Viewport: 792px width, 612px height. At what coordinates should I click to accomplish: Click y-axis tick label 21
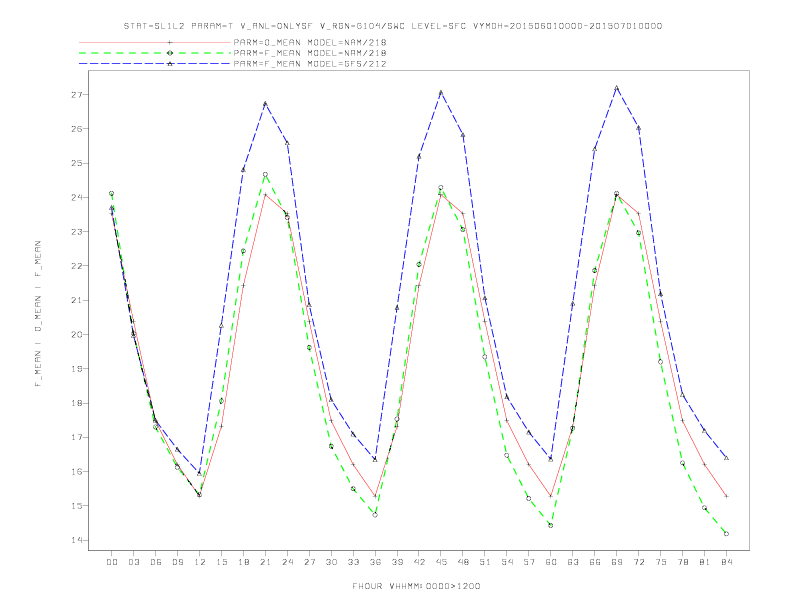point(77,300)
